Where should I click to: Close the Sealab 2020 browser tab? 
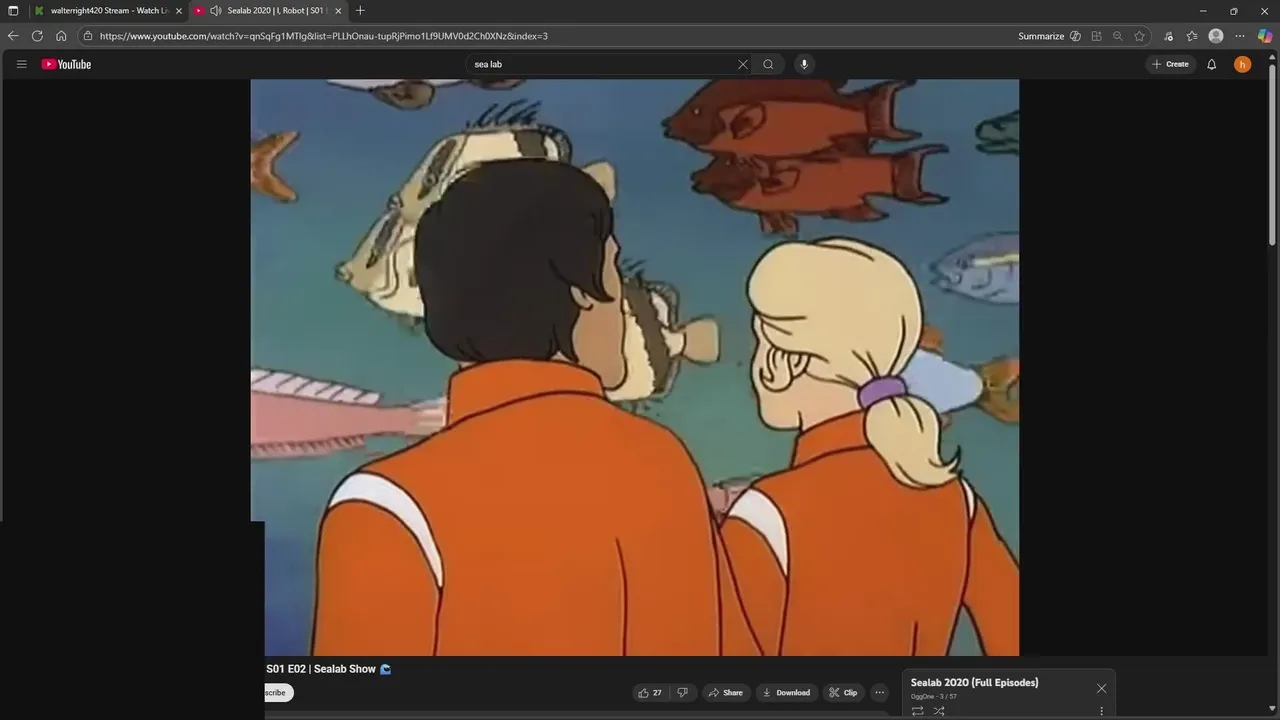pyautogui.click(x=338, y=10)
